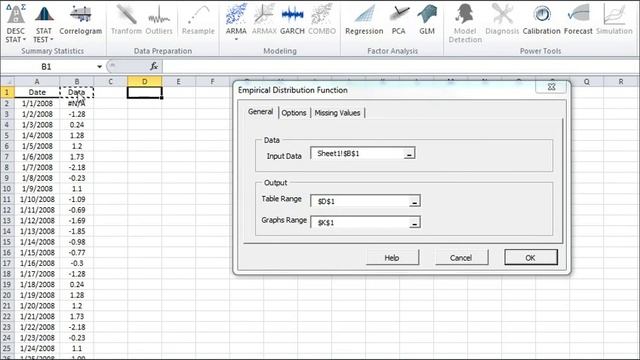Open the Calibration power tool
Image resolution: width=640 pixels, height=360 pixels.
542,20
